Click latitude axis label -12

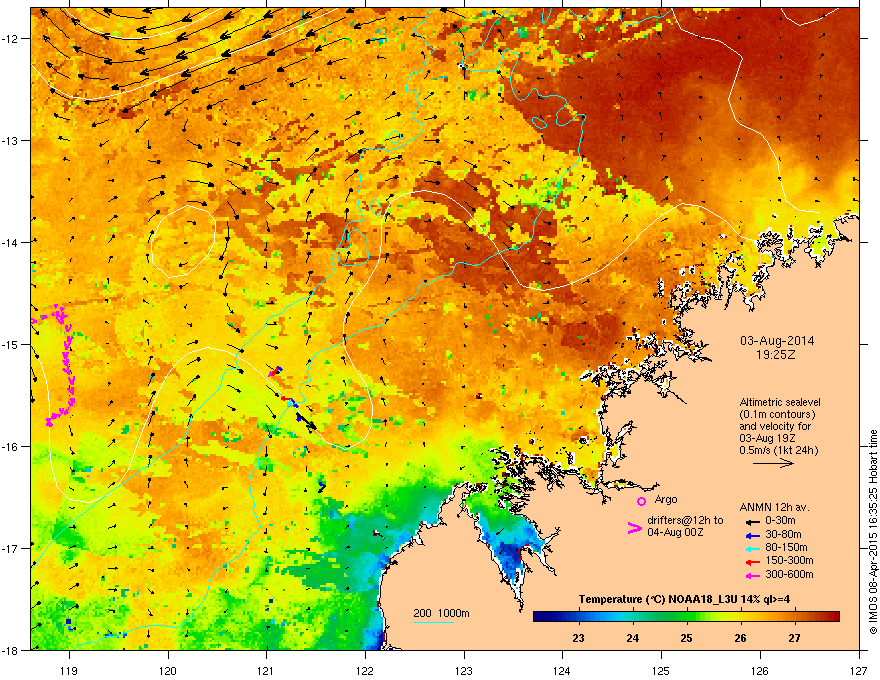11,38
